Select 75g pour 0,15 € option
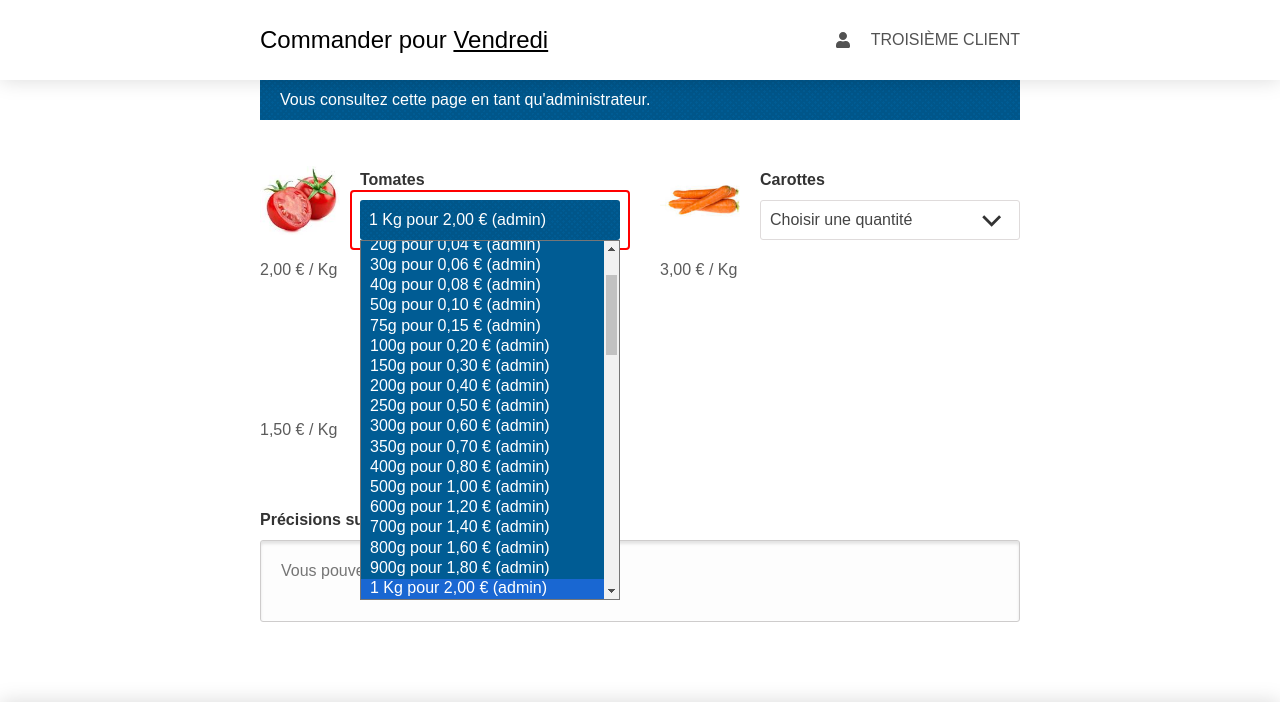This screenshot has height=720, width=1280. (455, 326)
